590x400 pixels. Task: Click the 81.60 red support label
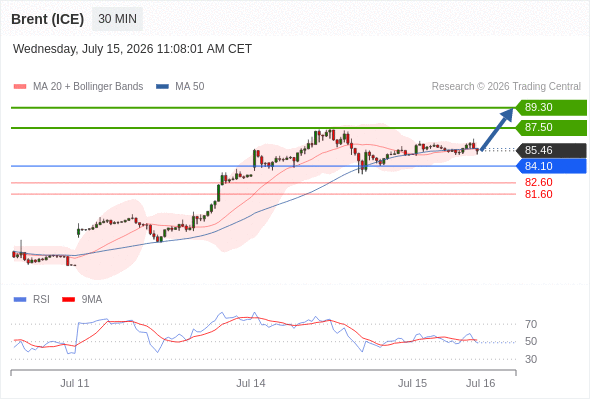coord(538,195)
